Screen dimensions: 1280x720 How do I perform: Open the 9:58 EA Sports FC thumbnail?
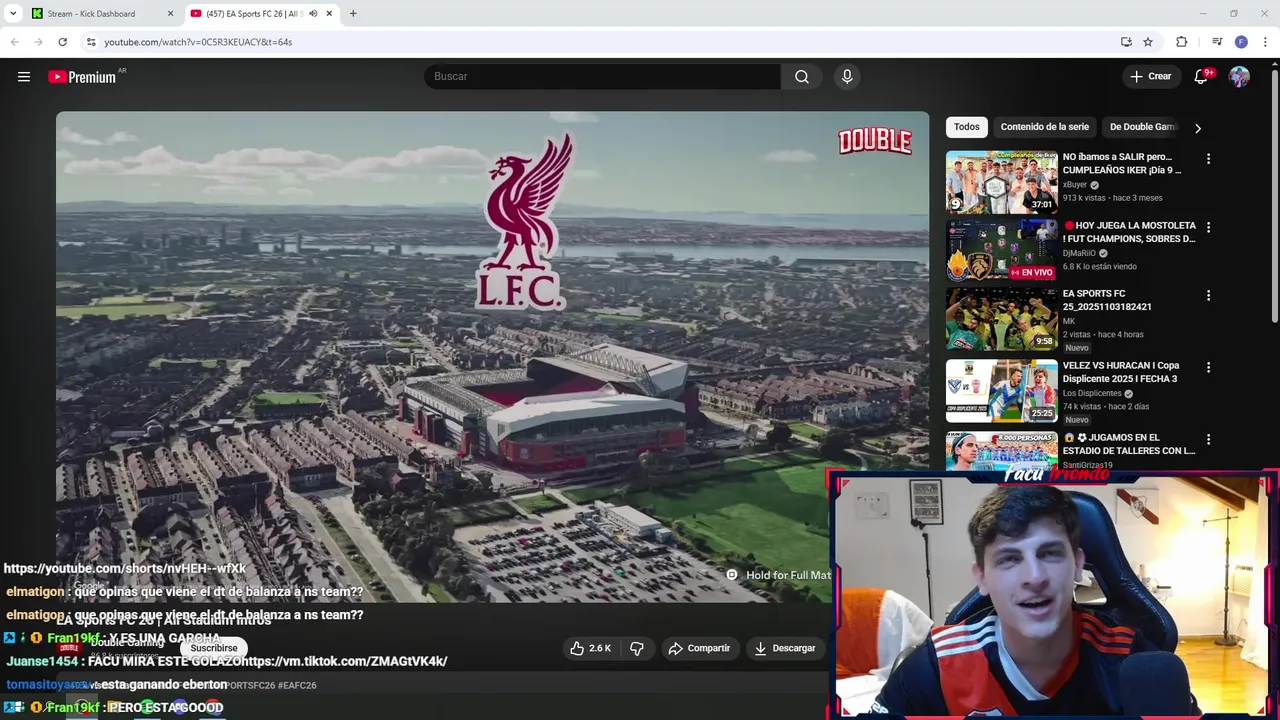click(x=1001, y=319)
